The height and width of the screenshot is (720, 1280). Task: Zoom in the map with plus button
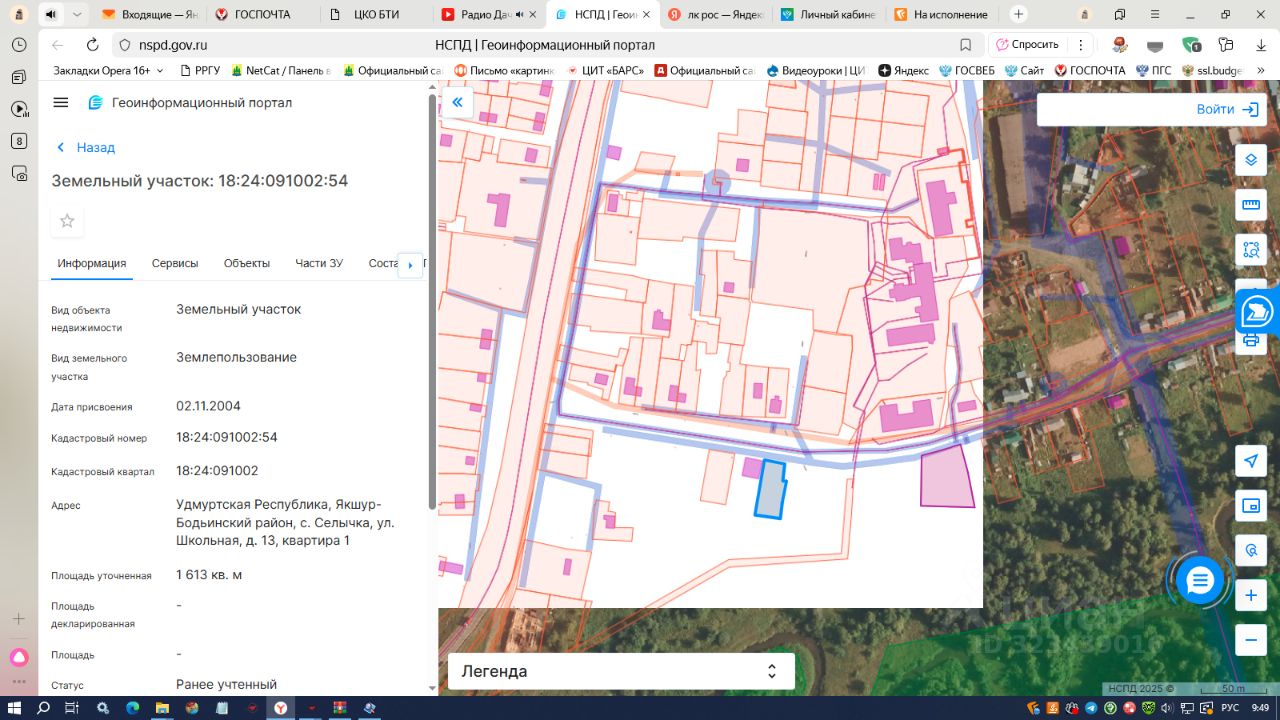pyautogui.click(x=1250, y=596)
